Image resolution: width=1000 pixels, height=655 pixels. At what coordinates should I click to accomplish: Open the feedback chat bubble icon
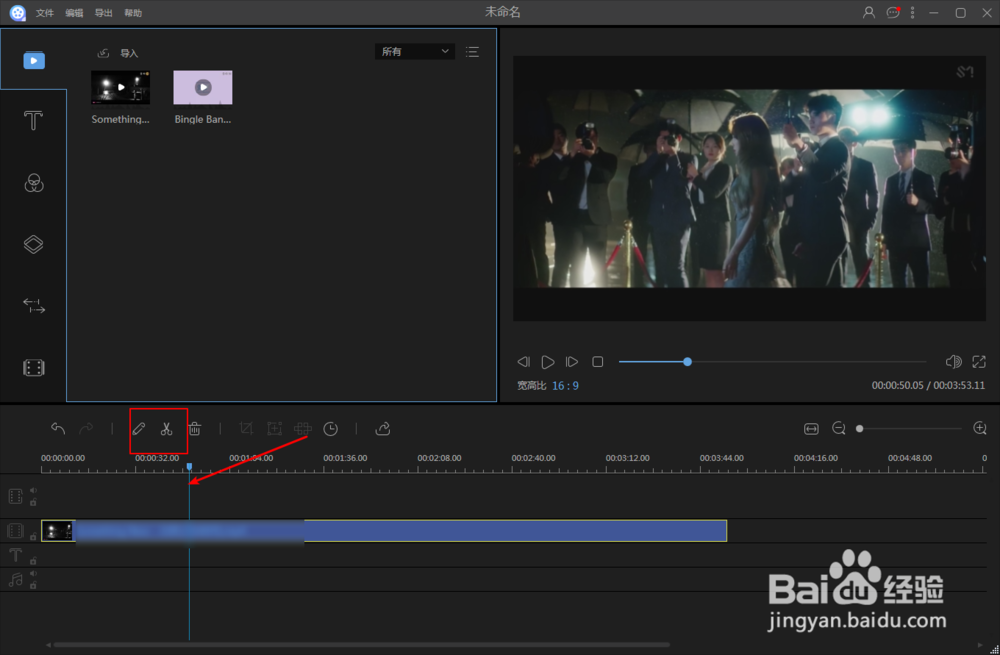(893, 13)
